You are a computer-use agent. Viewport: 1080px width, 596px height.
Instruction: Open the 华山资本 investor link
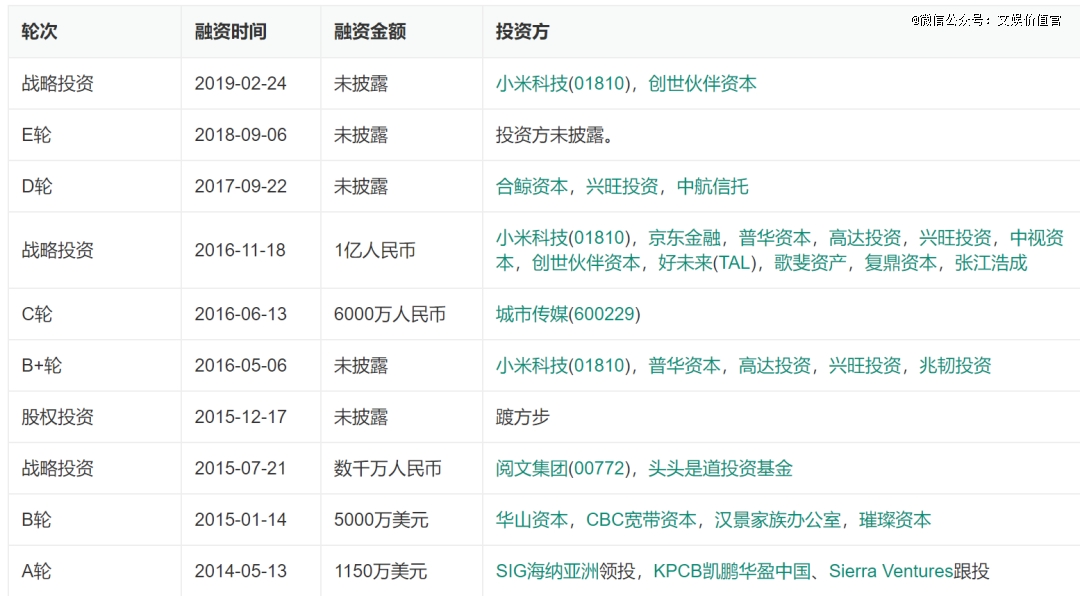point(532,520)
